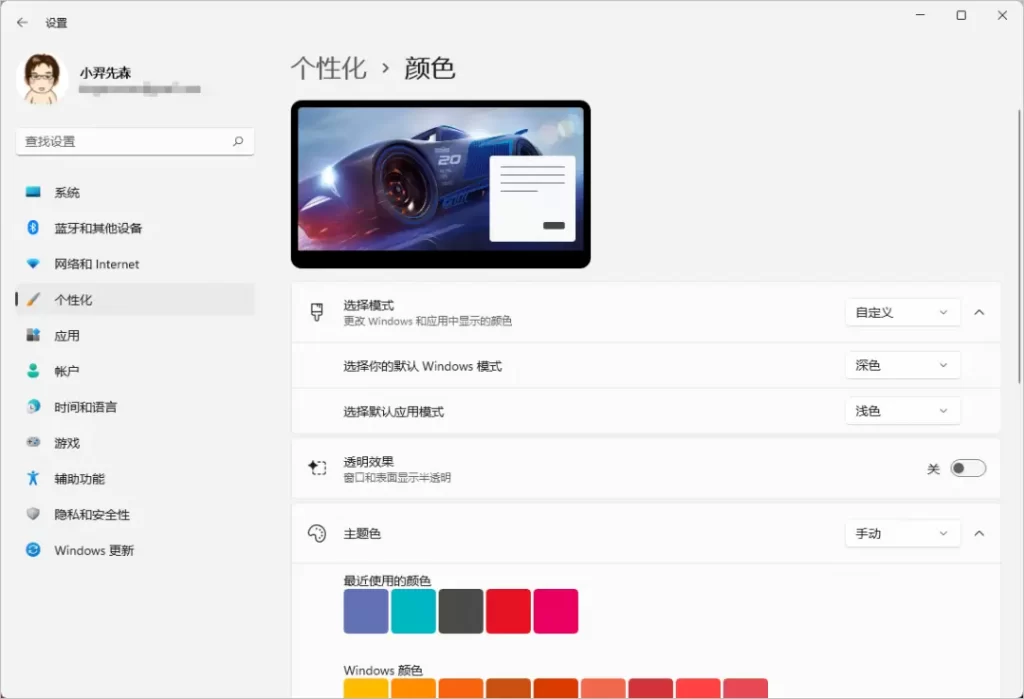1024x699 pixels.
Task: Select the red recent color swatch
Action: (x=508, y=611)
